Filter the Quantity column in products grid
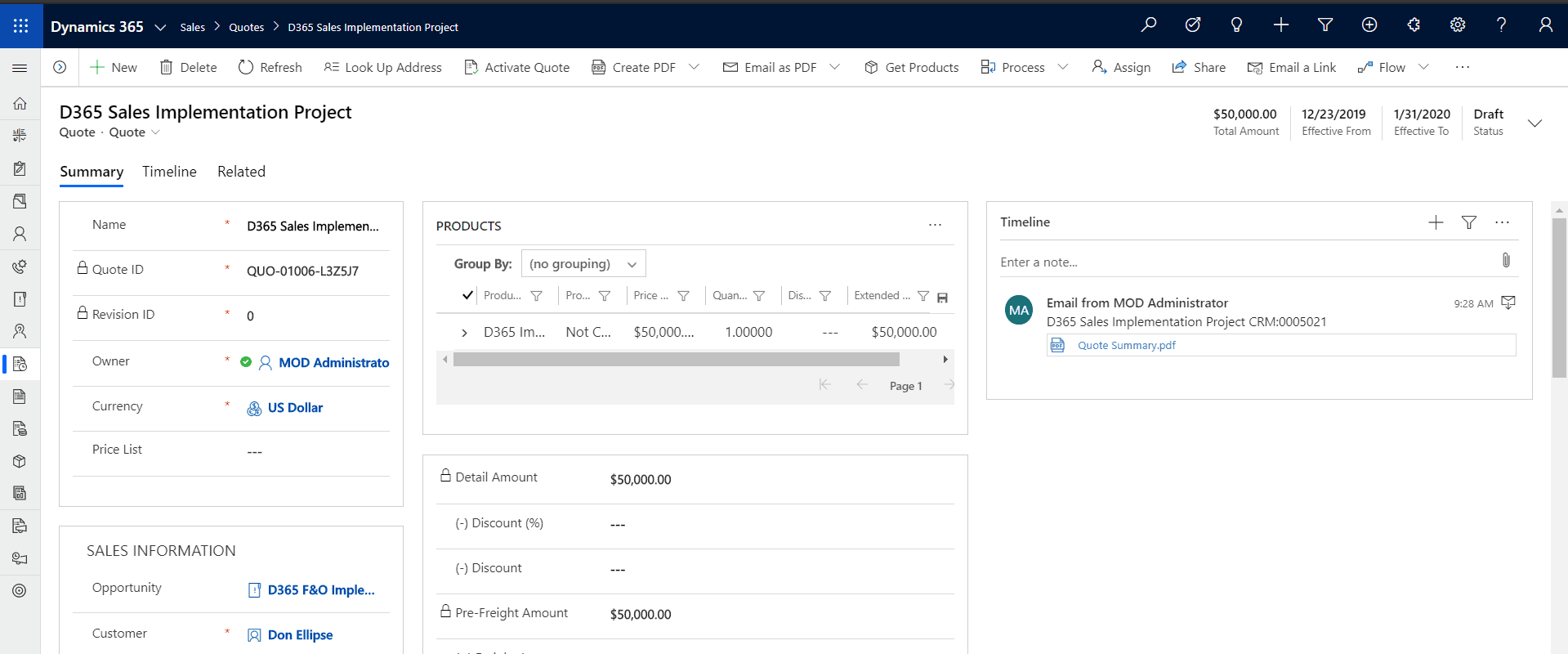1568x654 pixels. (759, 296)
